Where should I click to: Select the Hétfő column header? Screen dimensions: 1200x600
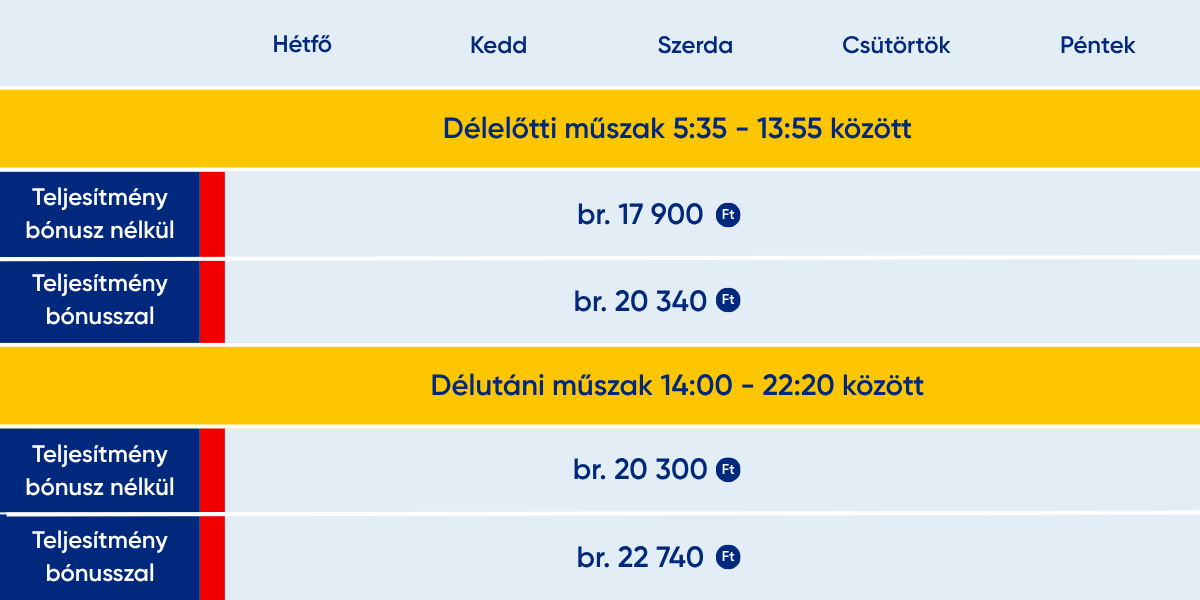pyautogui.click(x=302, y=45)
